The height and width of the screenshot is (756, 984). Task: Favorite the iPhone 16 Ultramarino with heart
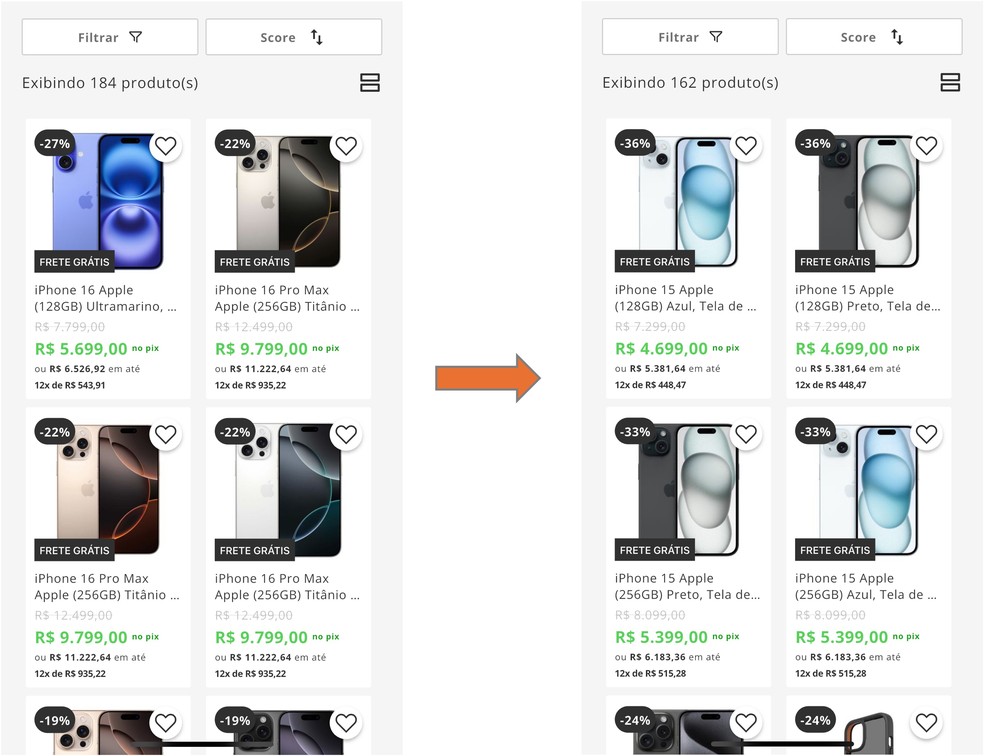(x=165, y=146)
